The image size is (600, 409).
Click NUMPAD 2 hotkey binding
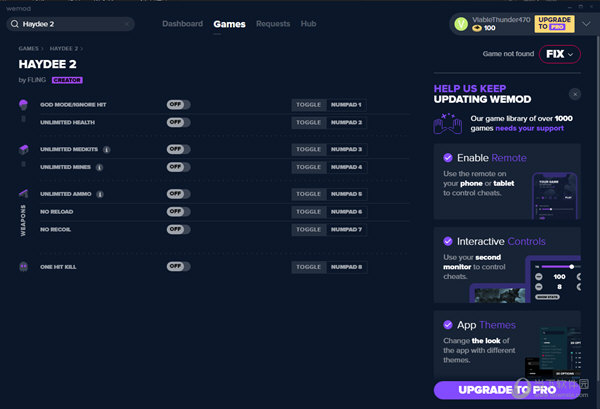click(x=346, y=123)
